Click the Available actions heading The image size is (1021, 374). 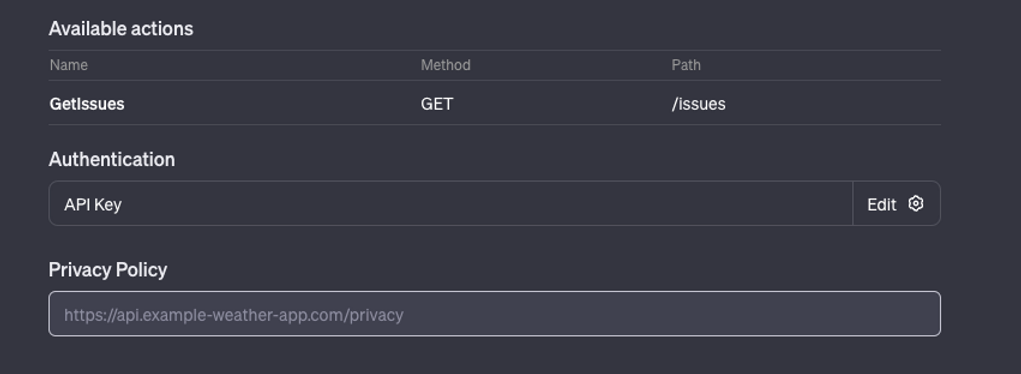pos(121,29)
